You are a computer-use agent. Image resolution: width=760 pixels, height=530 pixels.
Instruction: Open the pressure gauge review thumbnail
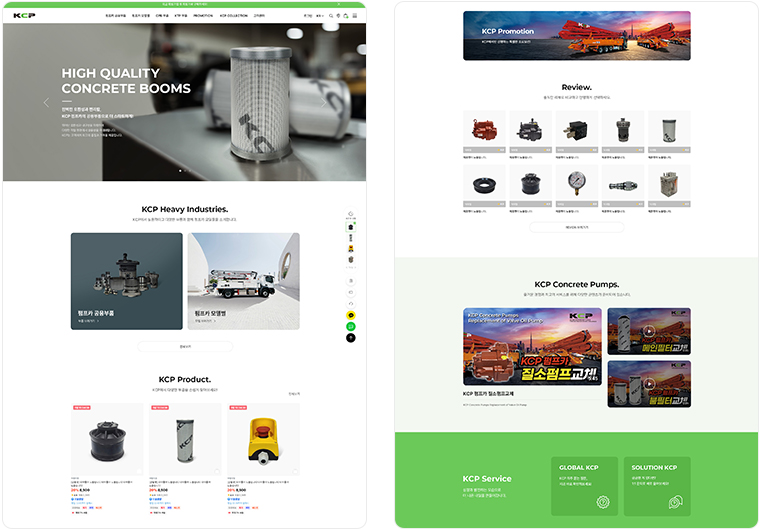point(576,186)
